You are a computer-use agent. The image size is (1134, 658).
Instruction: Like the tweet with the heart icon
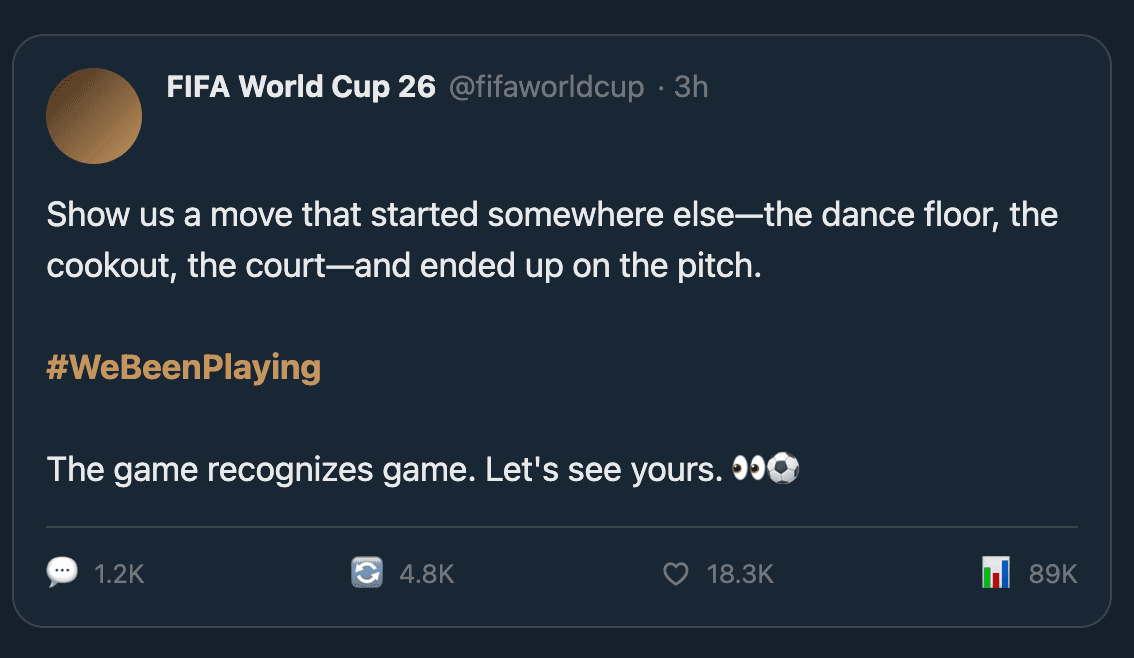pyautogui.click(x=677, y=574)
